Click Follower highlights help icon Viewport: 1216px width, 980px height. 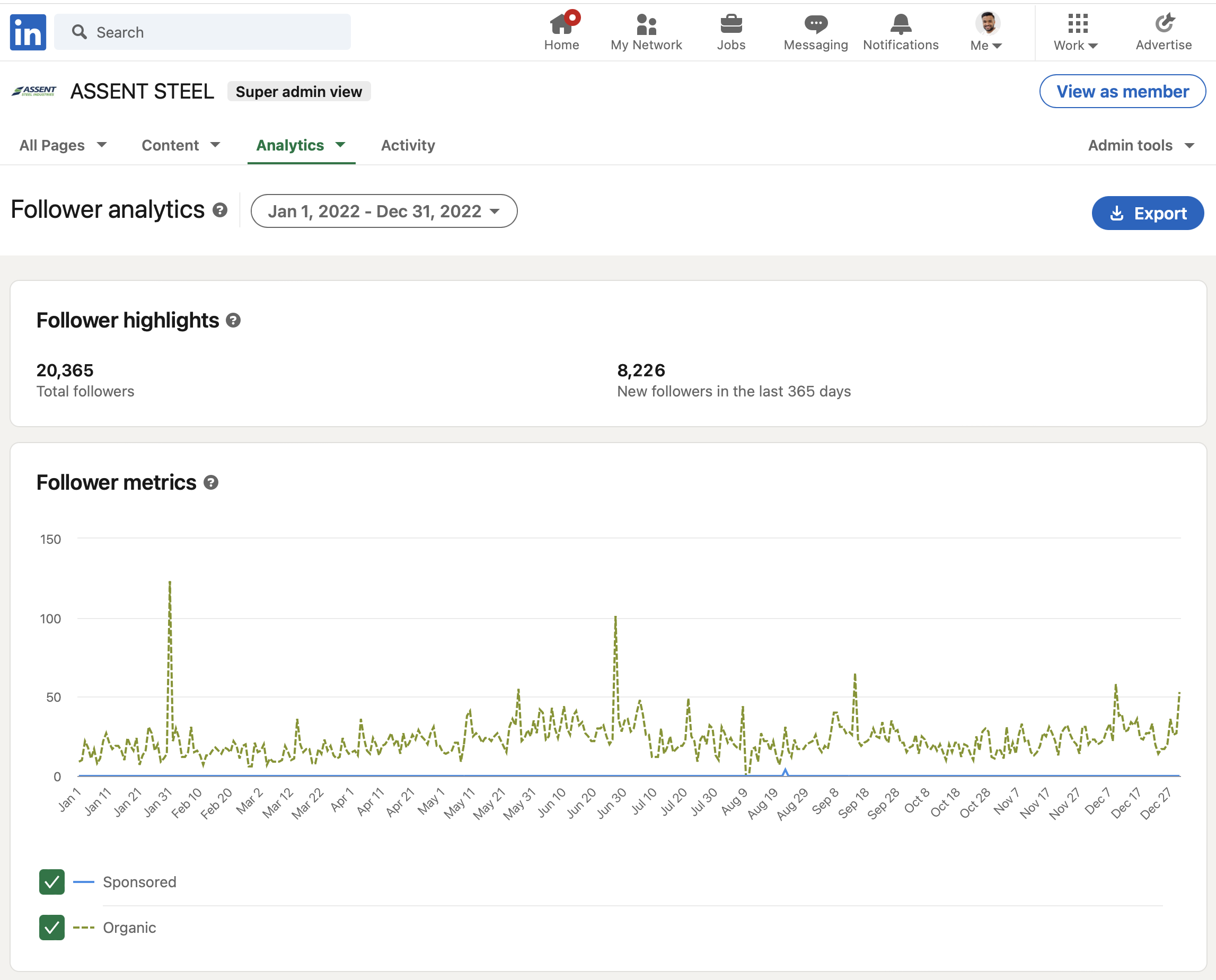[x=233, y=321]
